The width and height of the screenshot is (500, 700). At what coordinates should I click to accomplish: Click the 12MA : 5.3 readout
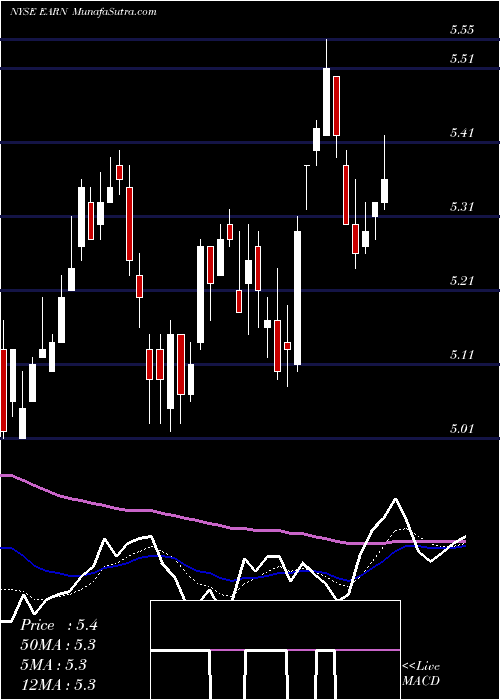tap(58, 685)
